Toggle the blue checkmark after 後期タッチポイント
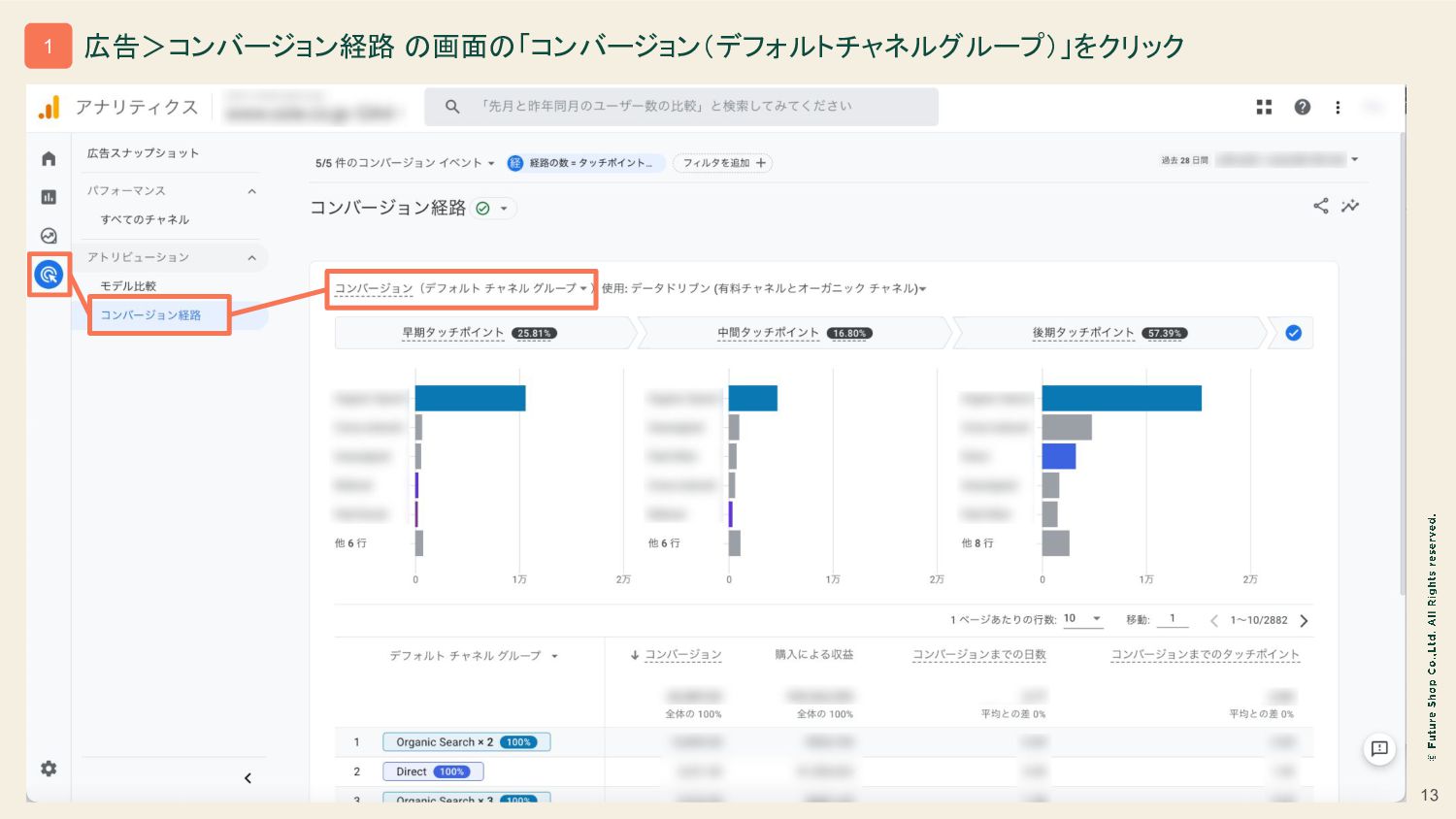The image size is (1456, 819). click(1293, 333)
